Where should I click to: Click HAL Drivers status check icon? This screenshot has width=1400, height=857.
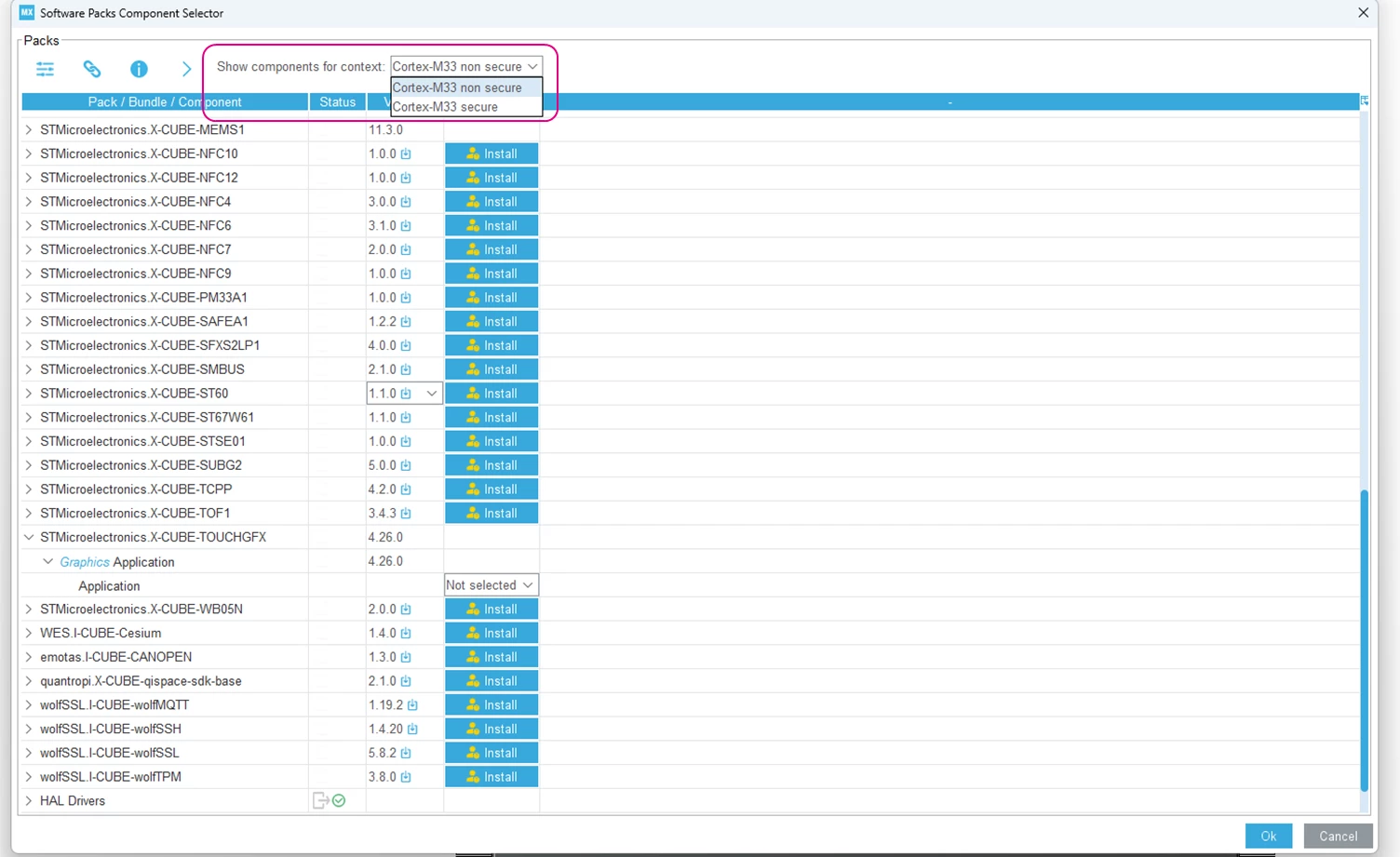pos(339,800)
